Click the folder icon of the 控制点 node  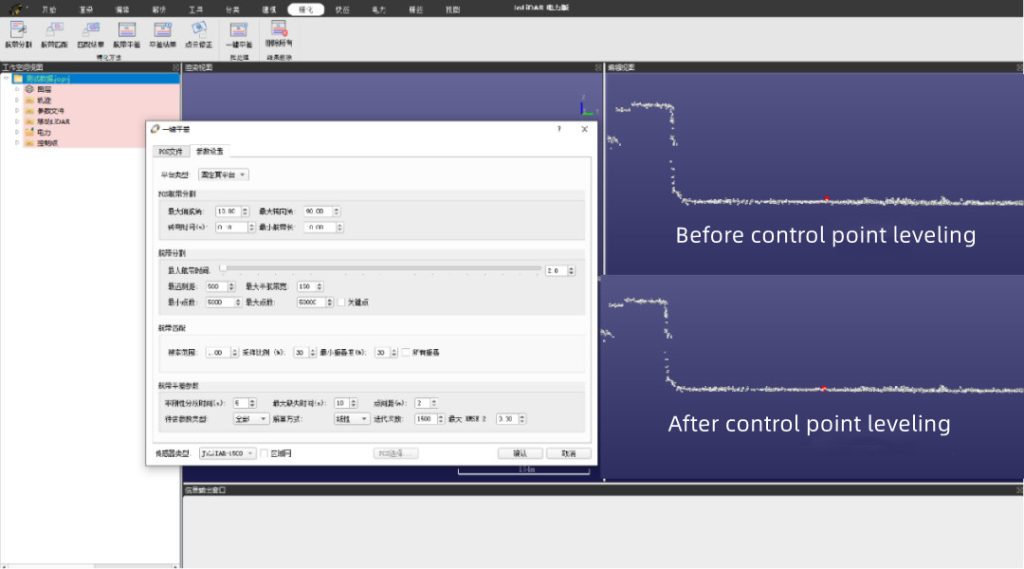29,142
